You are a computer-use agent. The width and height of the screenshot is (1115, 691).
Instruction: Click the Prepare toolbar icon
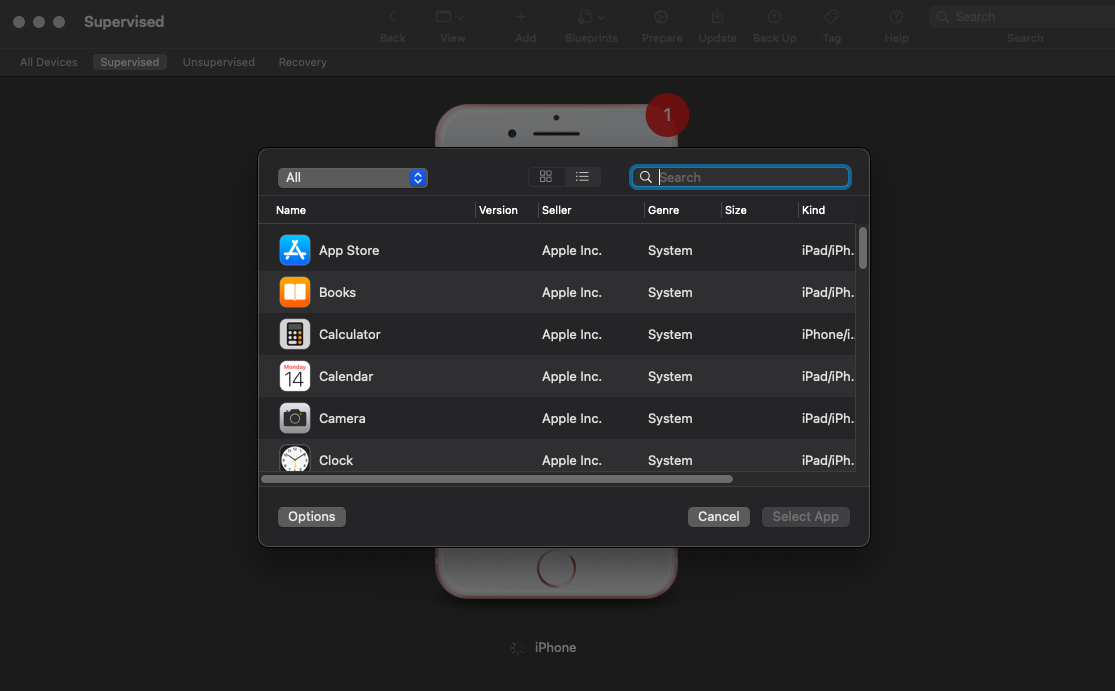coord(661,17)
